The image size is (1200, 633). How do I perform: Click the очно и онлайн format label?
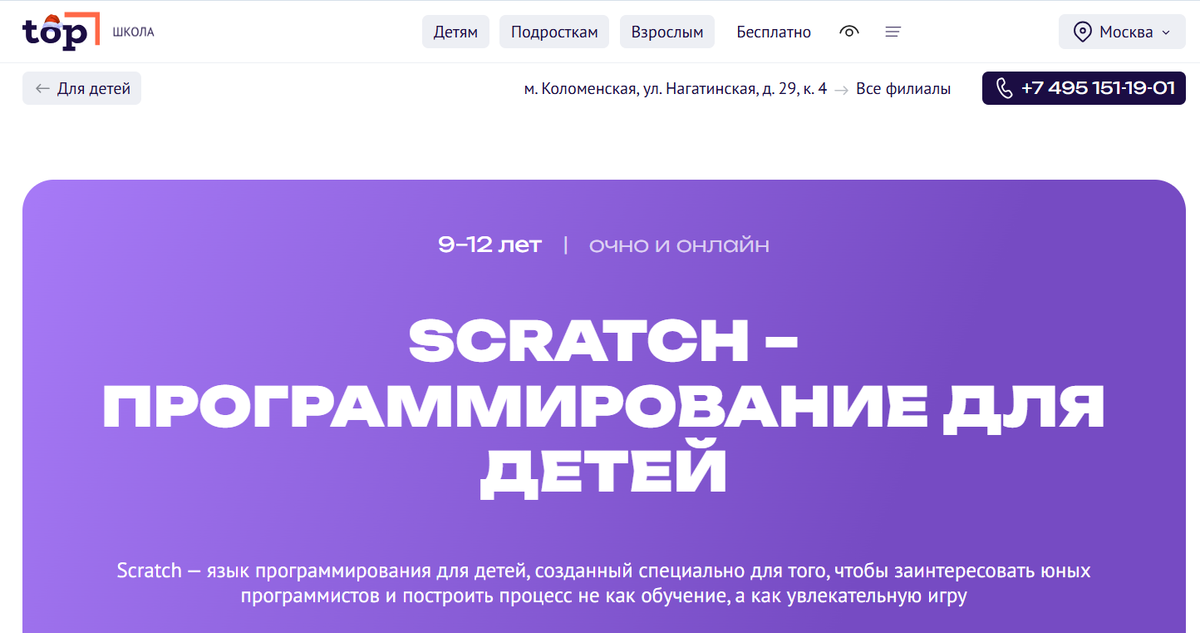coord(679,245)
